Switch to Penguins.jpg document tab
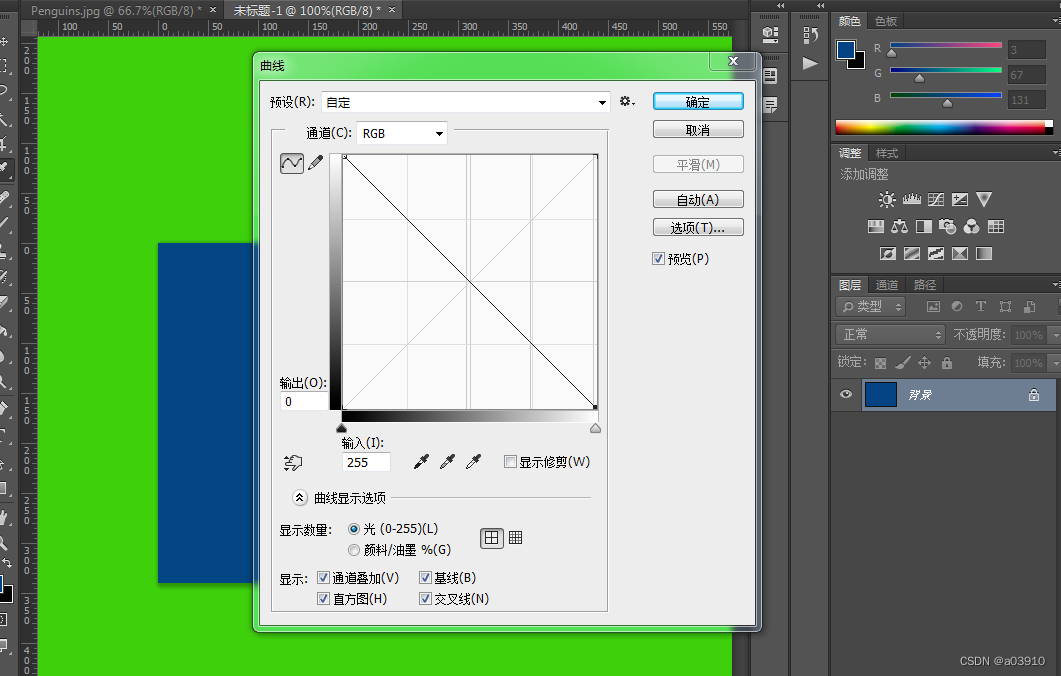Image resolution: width=1061 pixels, height=676 pixels. coord(116,11)
